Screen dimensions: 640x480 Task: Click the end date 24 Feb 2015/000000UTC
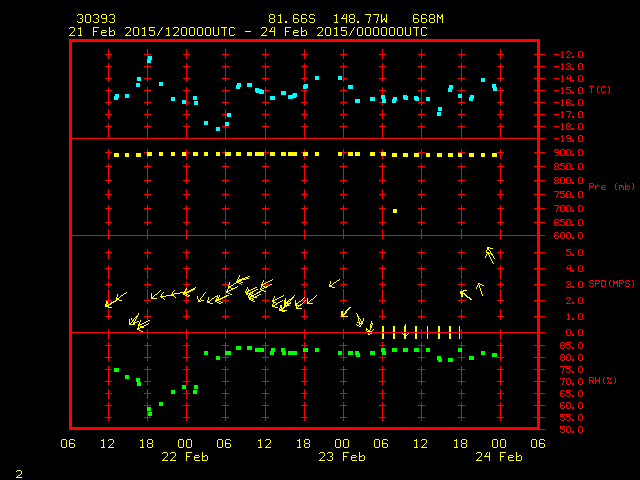point(344,32)
